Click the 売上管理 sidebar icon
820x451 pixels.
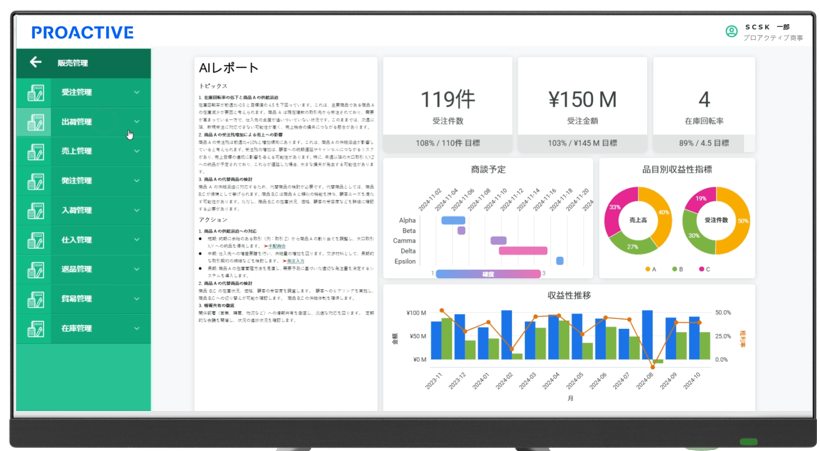pos(35,152)
